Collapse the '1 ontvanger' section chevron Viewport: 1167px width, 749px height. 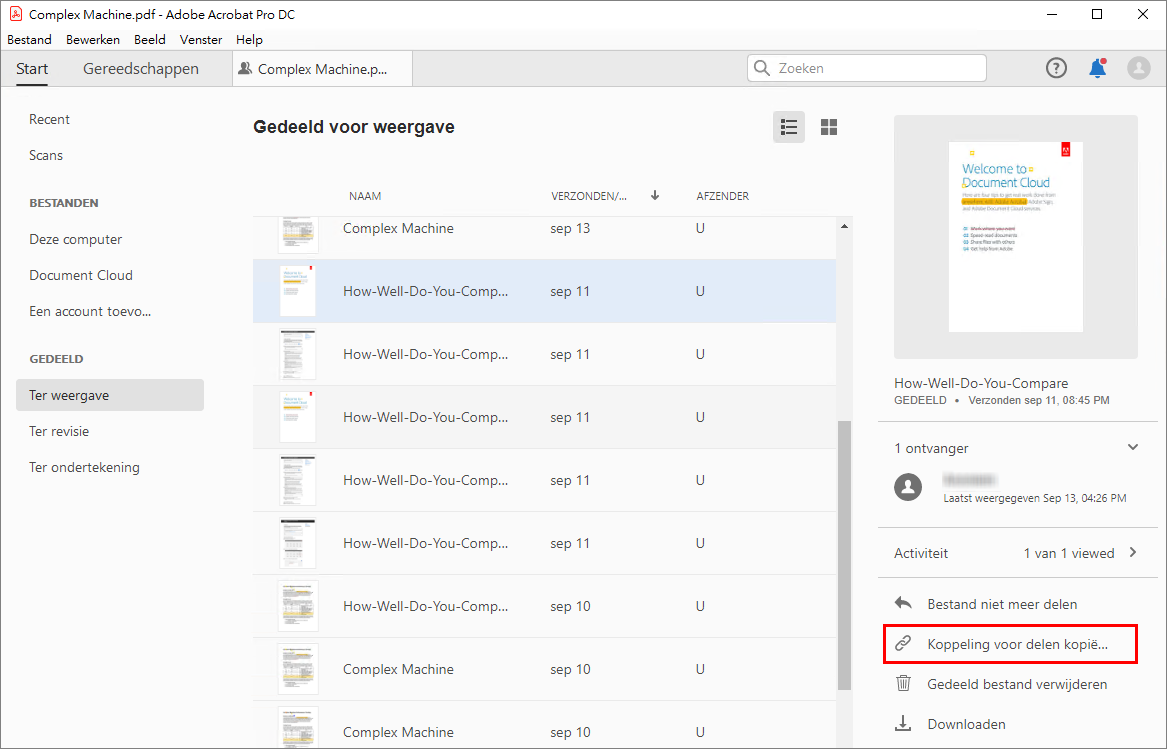click(x=1133, y=447)
